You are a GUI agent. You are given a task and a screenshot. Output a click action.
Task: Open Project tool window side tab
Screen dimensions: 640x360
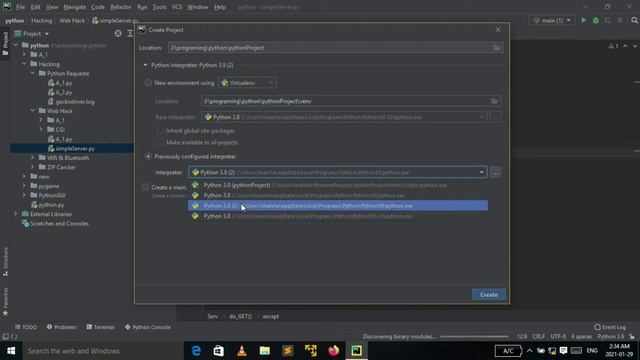pos(5,44)
